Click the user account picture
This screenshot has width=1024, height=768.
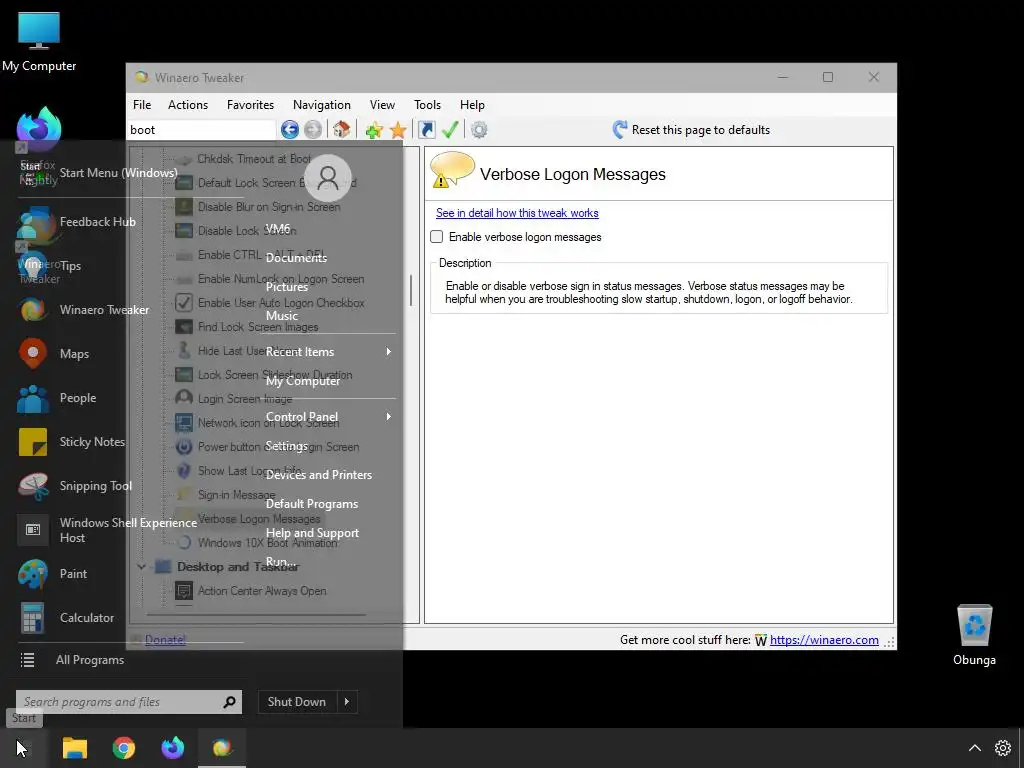(328, 178)
